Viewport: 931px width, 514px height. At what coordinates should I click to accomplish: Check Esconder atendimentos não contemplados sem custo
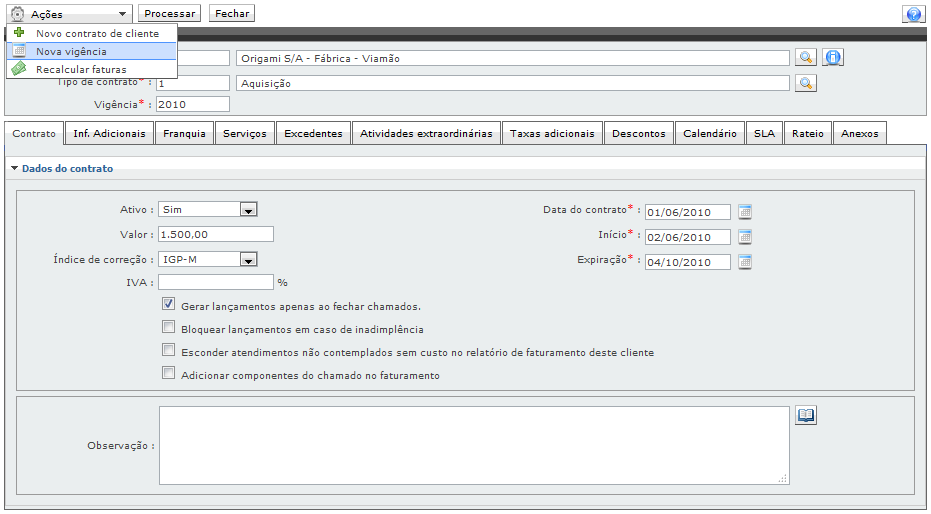tap(169, 350)
